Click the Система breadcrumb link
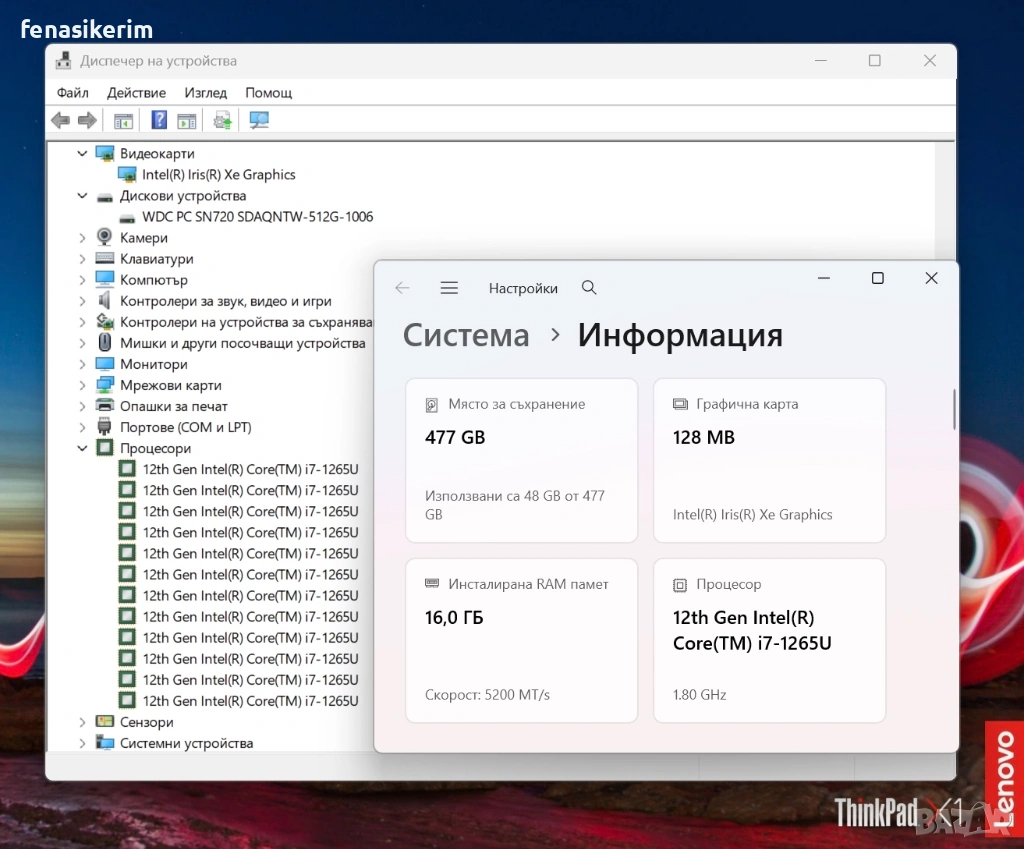The height and width of the screenshot is (849, 1024). [x=466, y=335]
